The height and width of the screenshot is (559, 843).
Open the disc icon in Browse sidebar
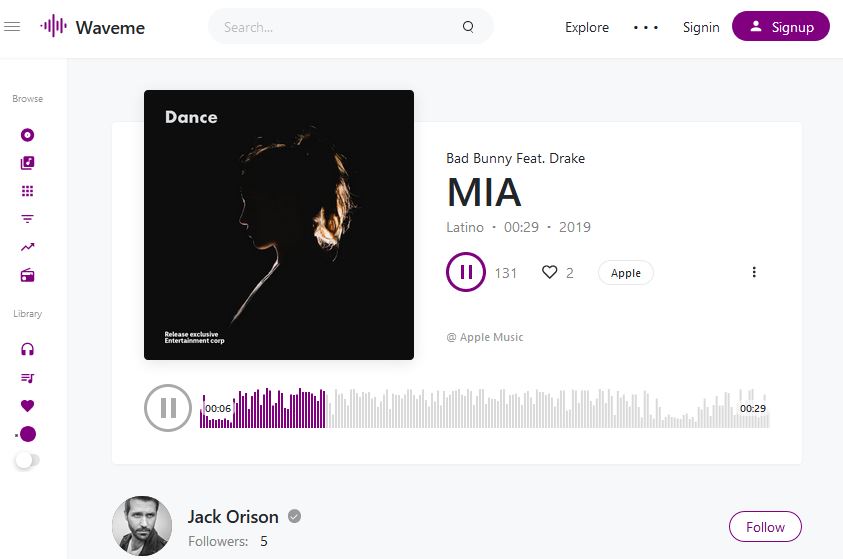27,135
